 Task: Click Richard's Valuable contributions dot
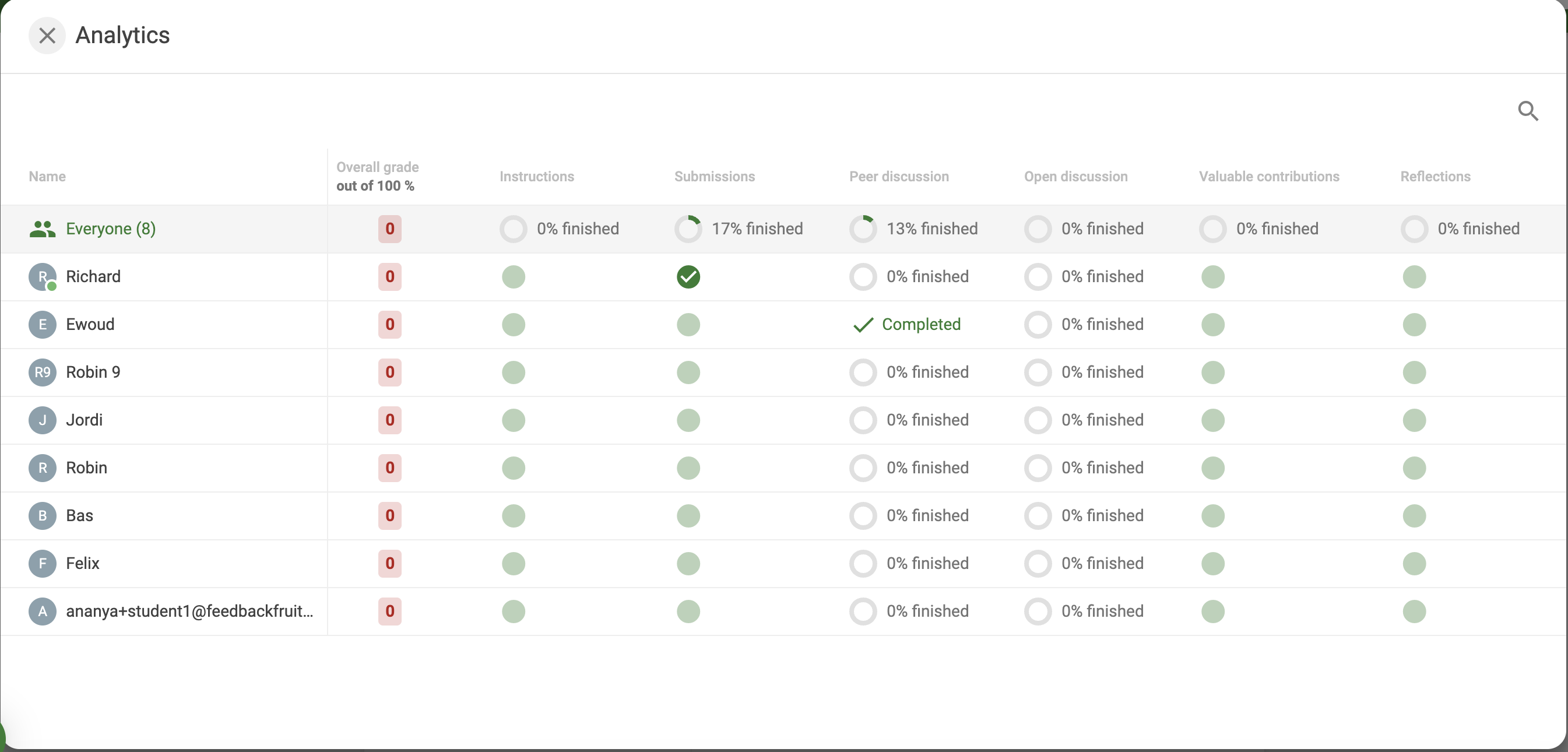pyautogui.click(x=1213, y=276)
